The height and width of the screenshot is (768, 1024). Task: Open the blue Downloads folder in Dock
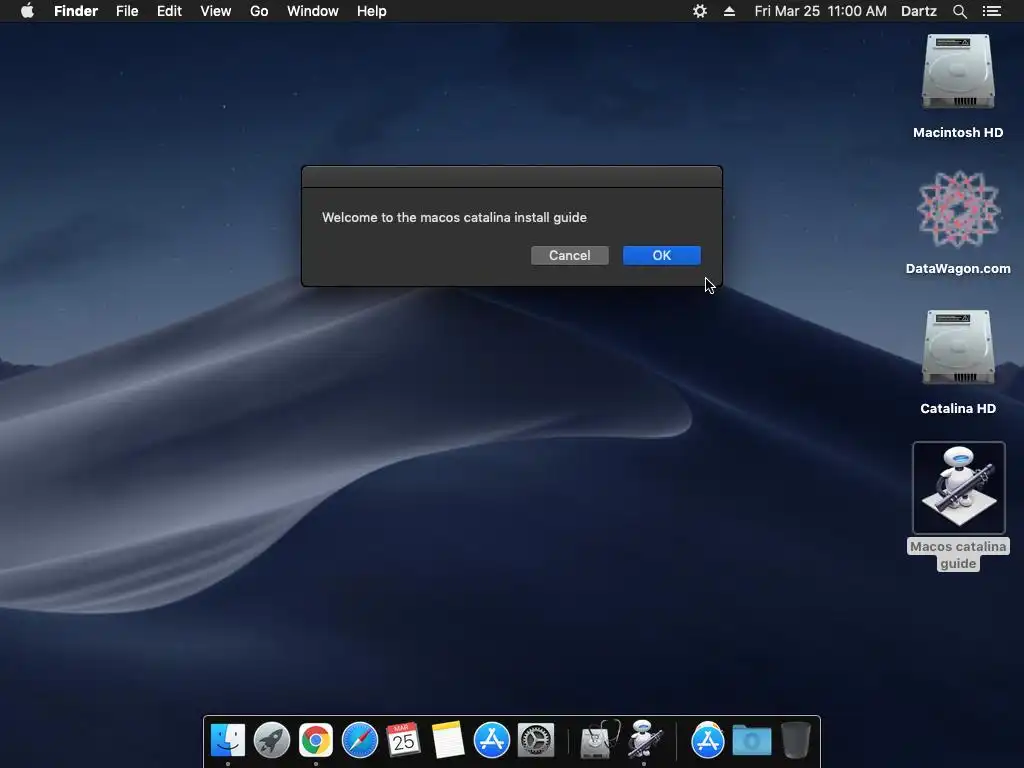(752, 740)
